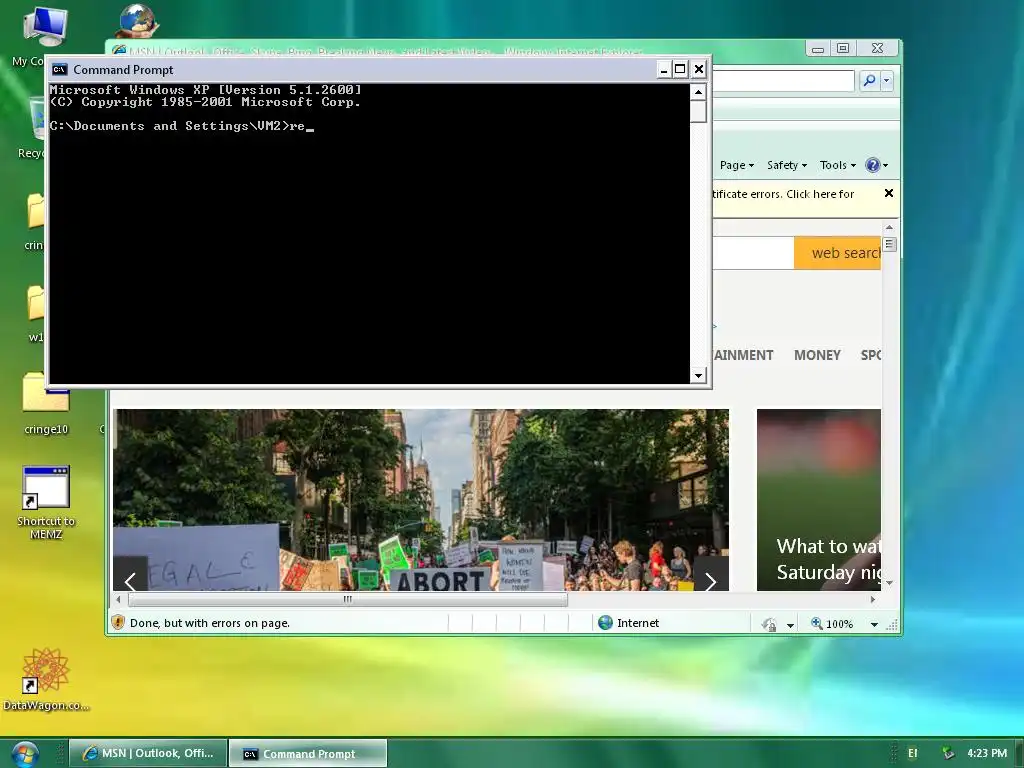
Task: Select DataWagon.co shortcut icon
Action: 46,679
